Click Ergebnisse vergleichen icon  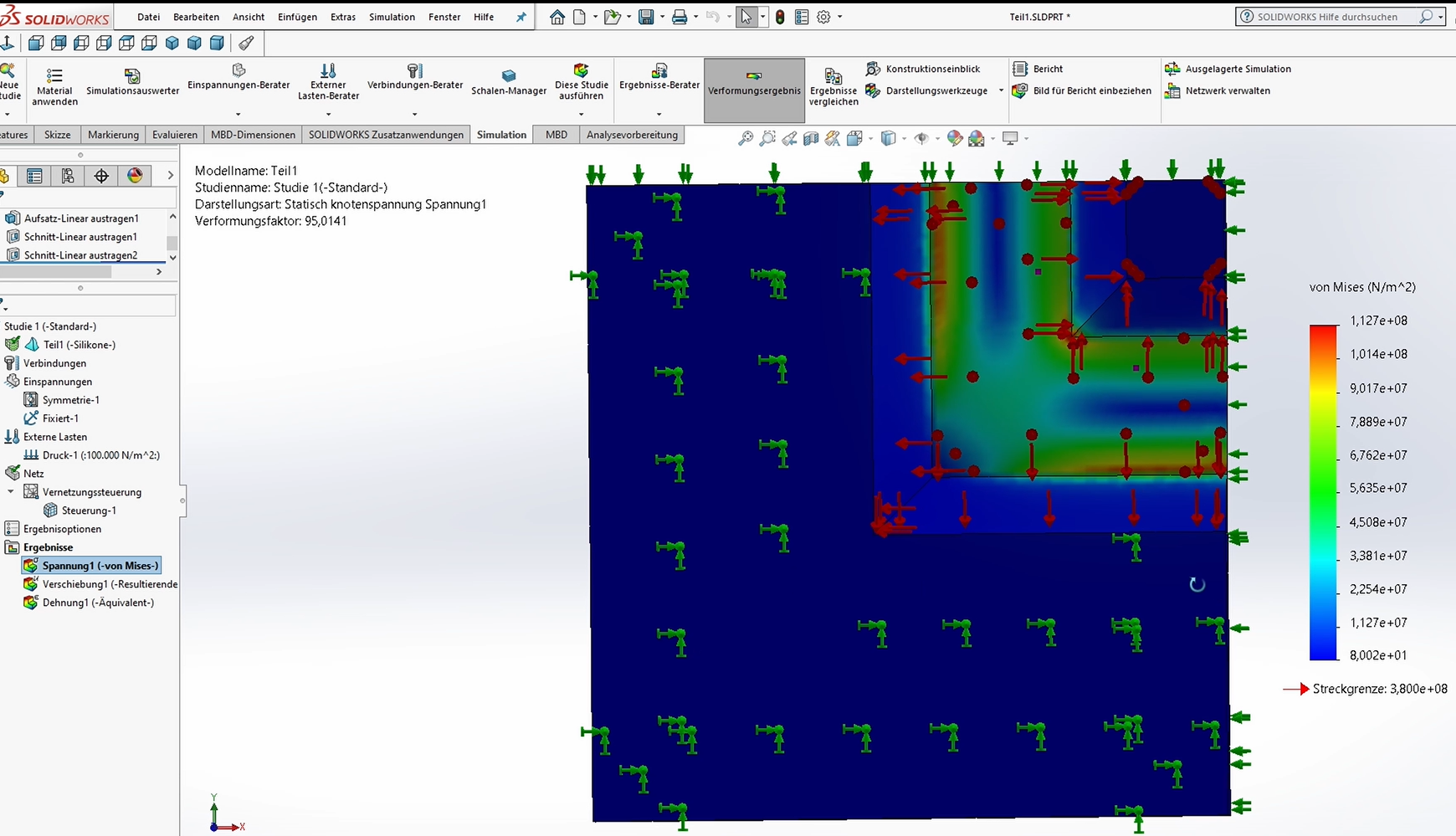833,77
